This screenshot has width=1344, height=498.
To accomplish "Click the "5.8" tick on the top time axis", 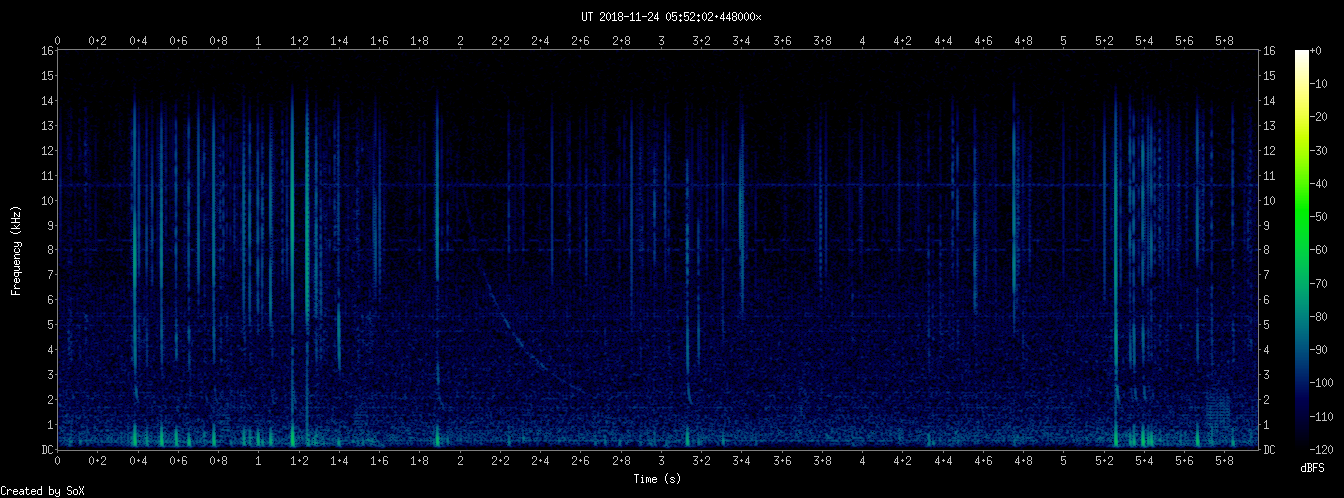I will [x=1224, y=41].
